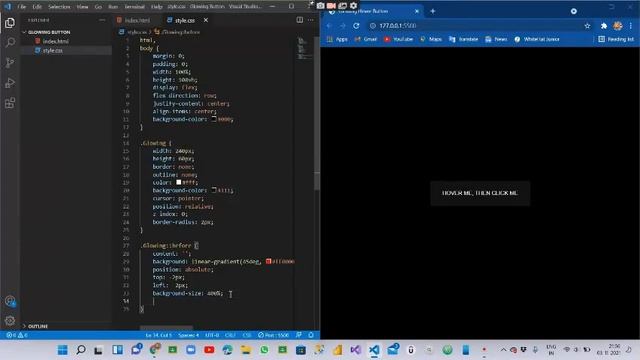Open the Selection menu
This screenshot has width=640, height=360.
(59, 7)
